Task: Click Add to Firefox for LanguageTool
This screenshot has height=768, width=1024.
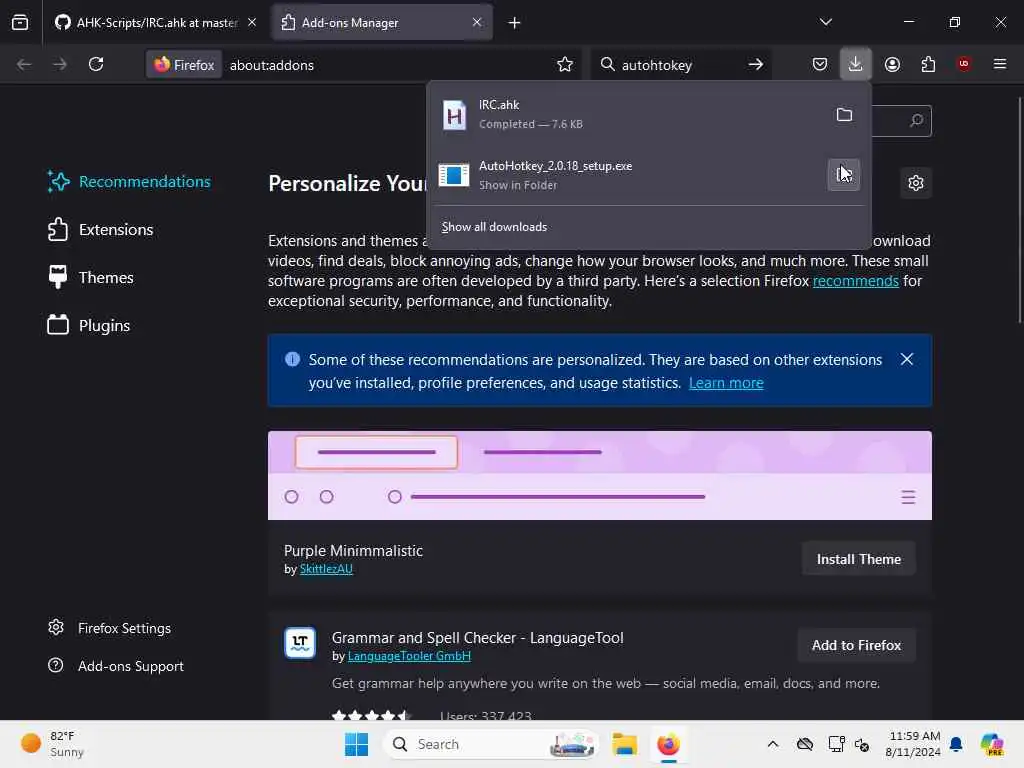Action: (x=856, y=645)
